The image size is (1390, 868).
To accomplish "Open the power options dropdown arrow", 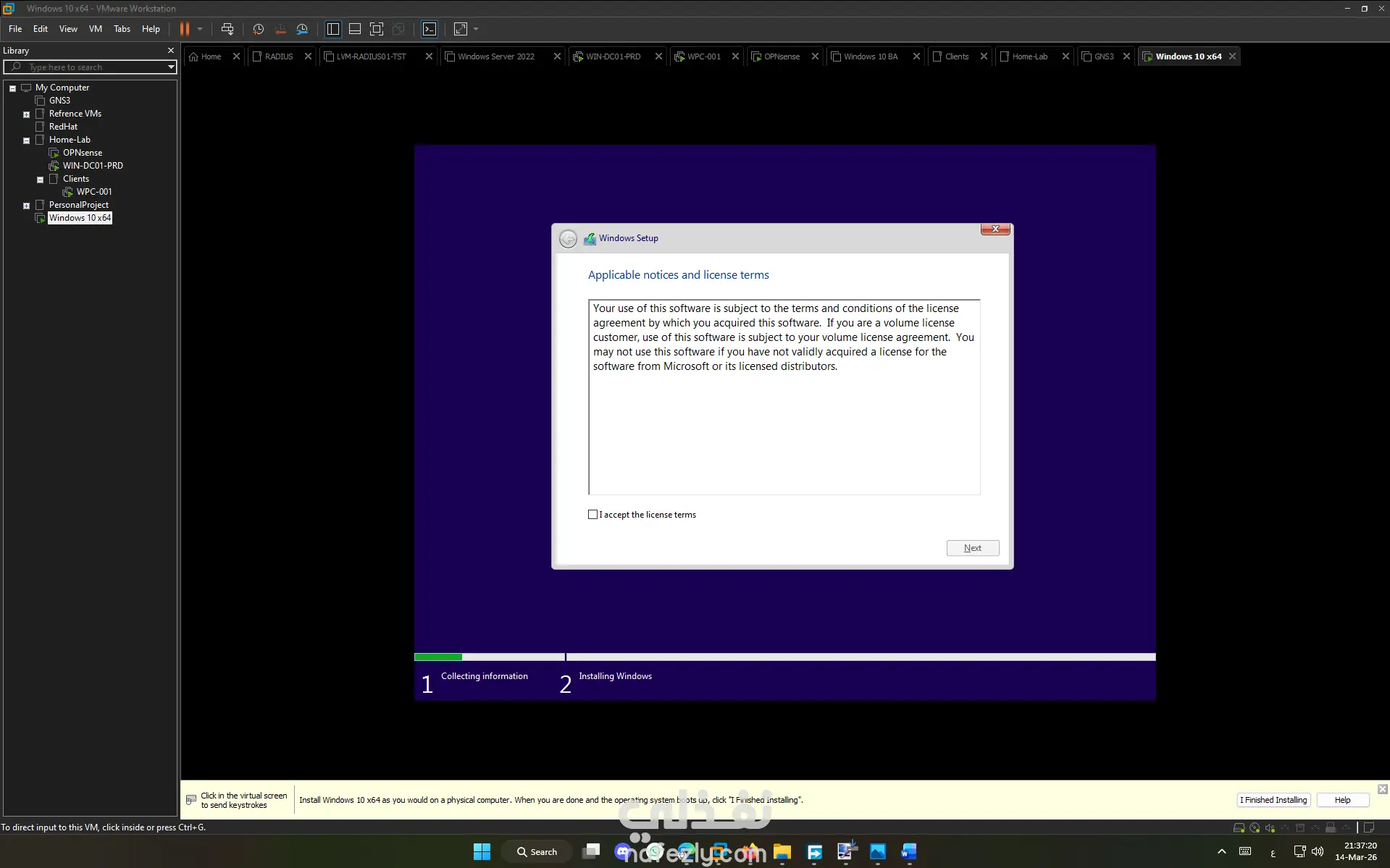I will pyautogui.click(x=200, y=29).
